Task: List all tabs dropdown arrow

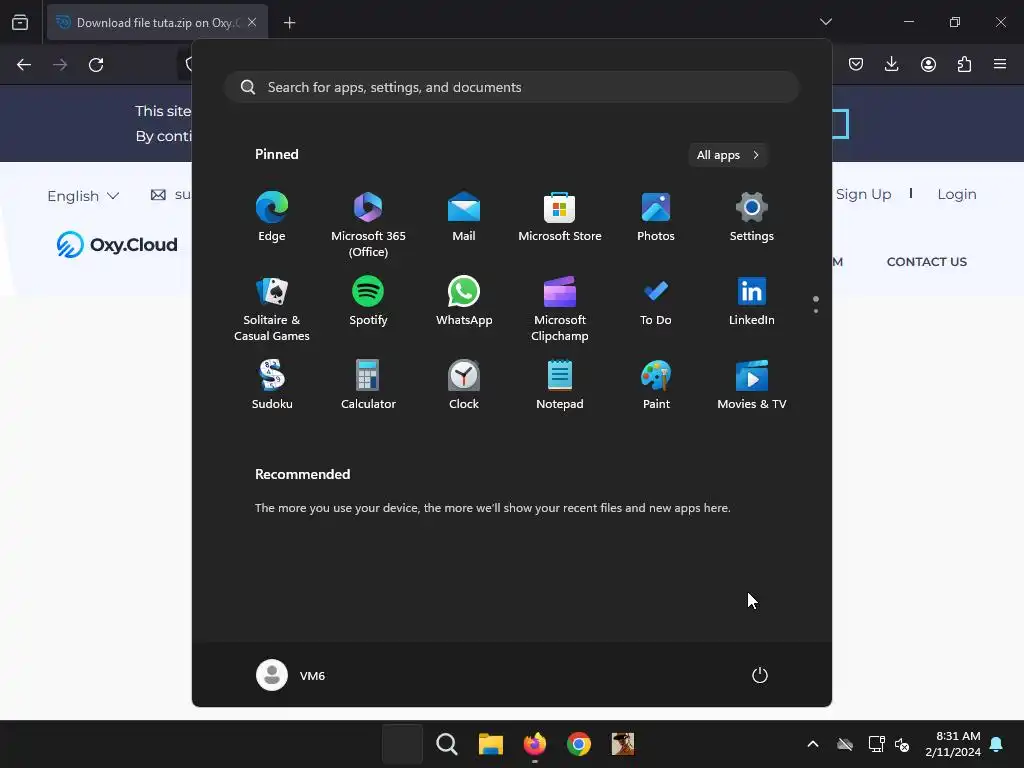Action: 825,22
